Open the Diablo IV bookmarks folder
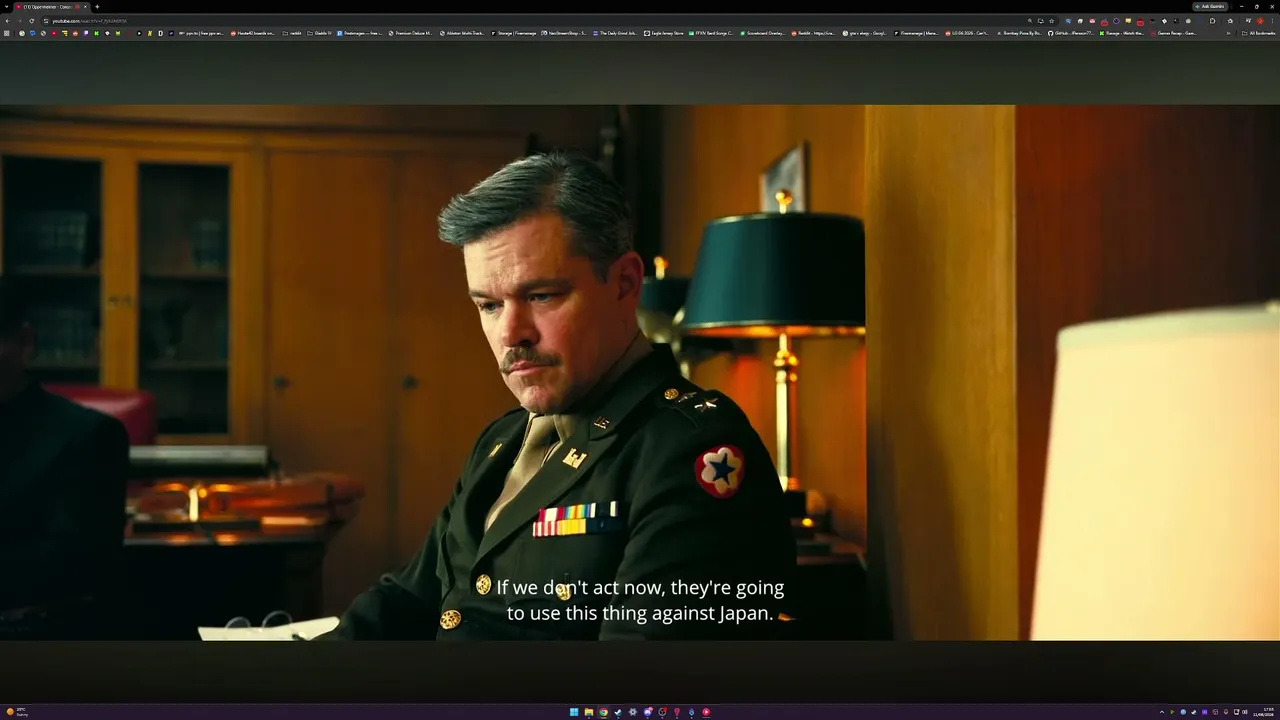The width and height of the screenshot is (1280, 720). [x=319, y=33]
